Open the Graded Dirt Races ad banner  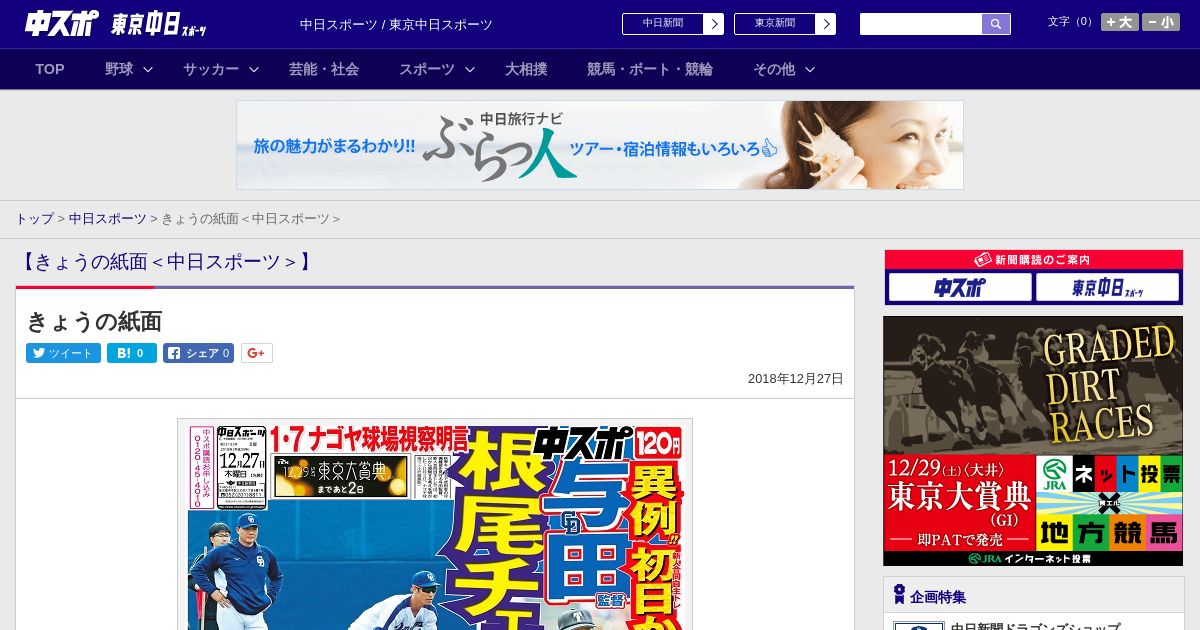[x=1033, y=441]
